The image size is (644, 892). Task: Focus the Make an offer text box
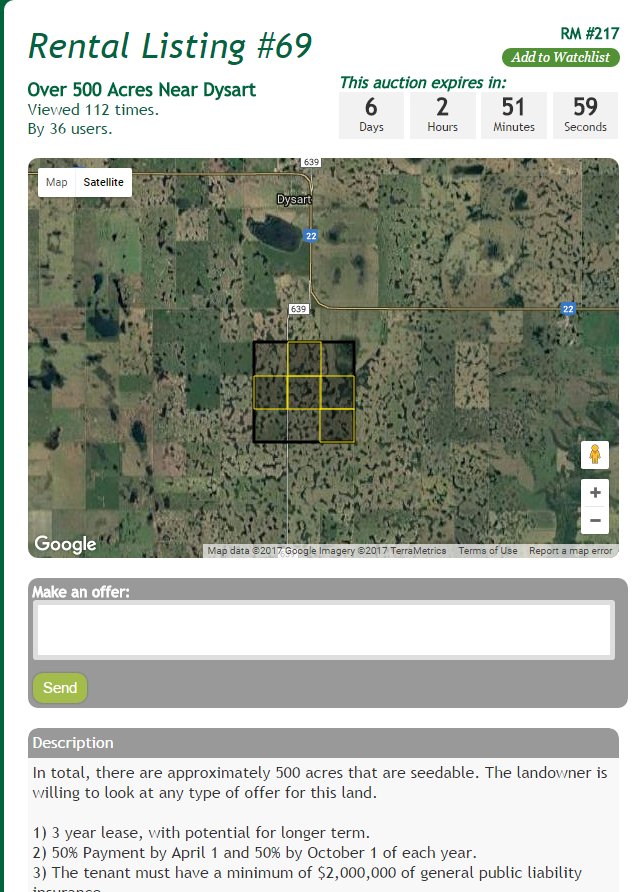click(x=324, y=630)
